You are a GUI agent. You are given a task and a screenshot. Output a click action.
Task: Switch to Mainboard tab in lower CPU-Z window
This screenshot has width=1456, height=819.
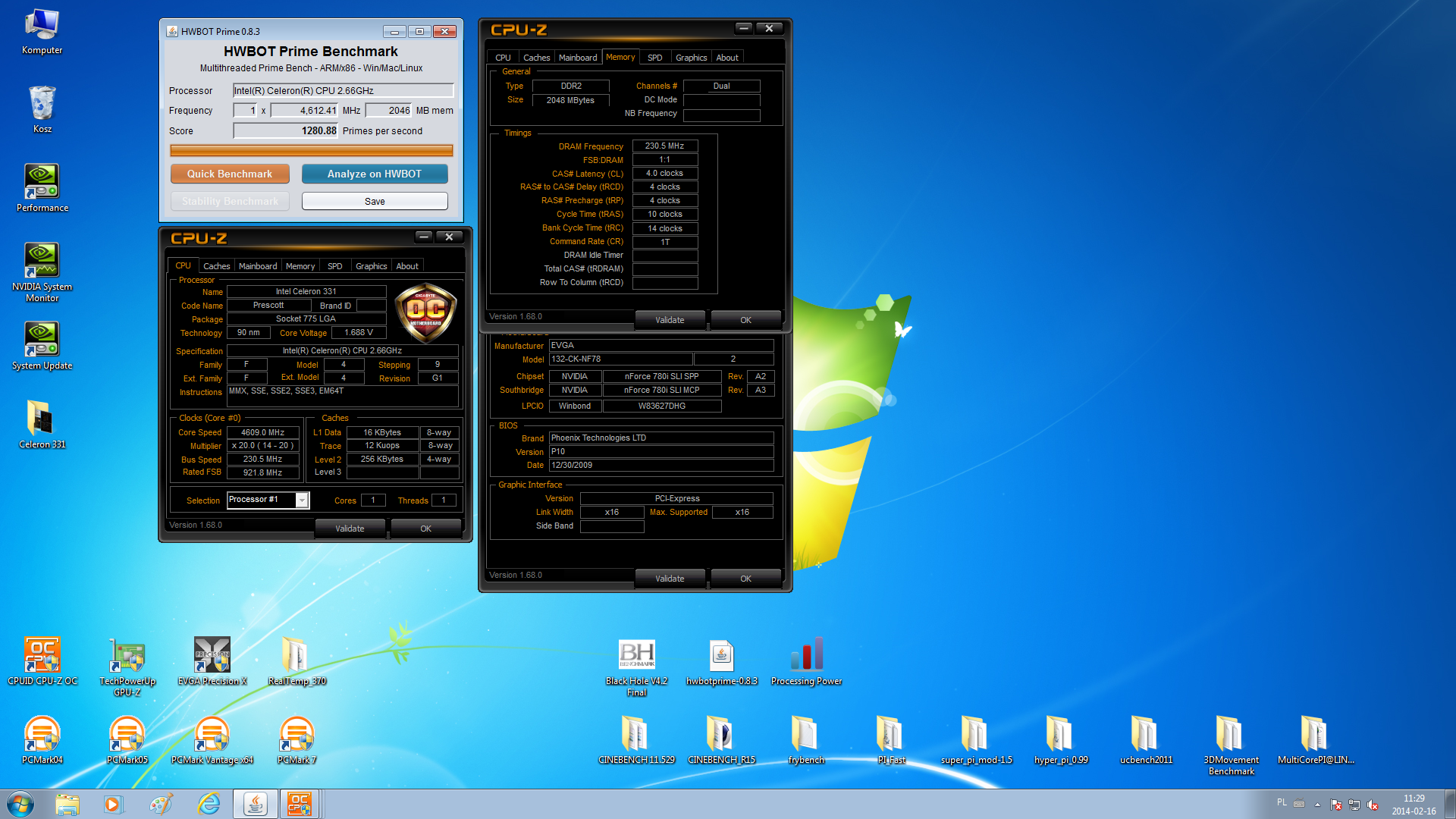(x=258, y=266)
